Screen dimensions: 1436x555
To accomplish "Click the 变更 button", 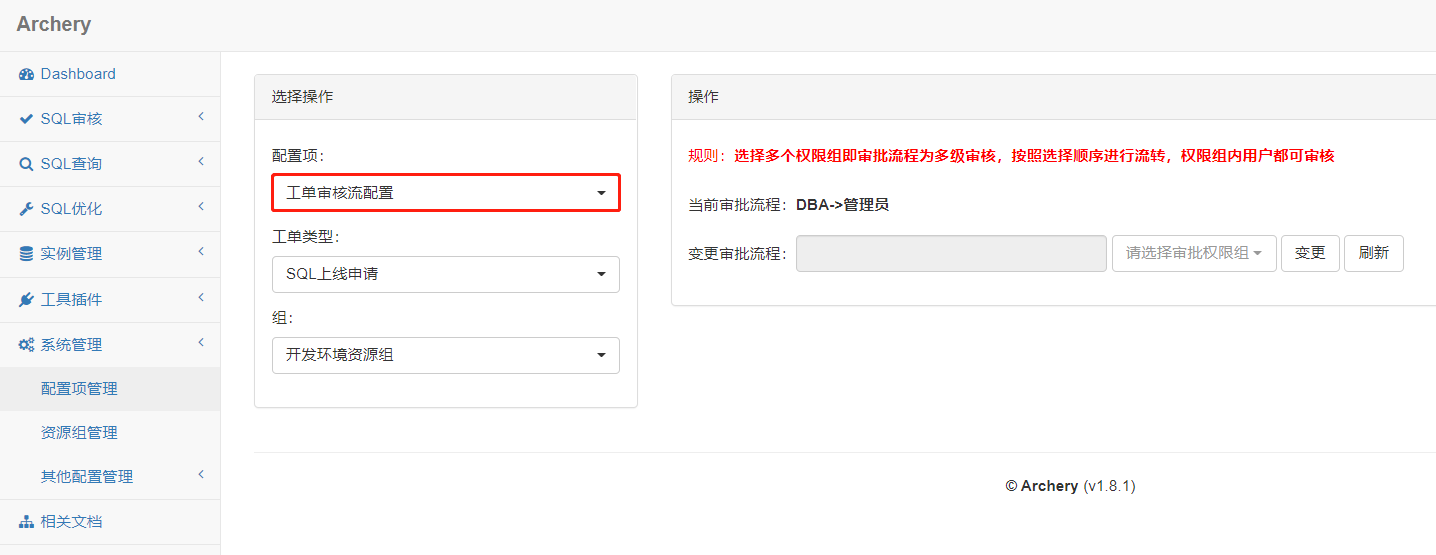I will point(1310,253).
